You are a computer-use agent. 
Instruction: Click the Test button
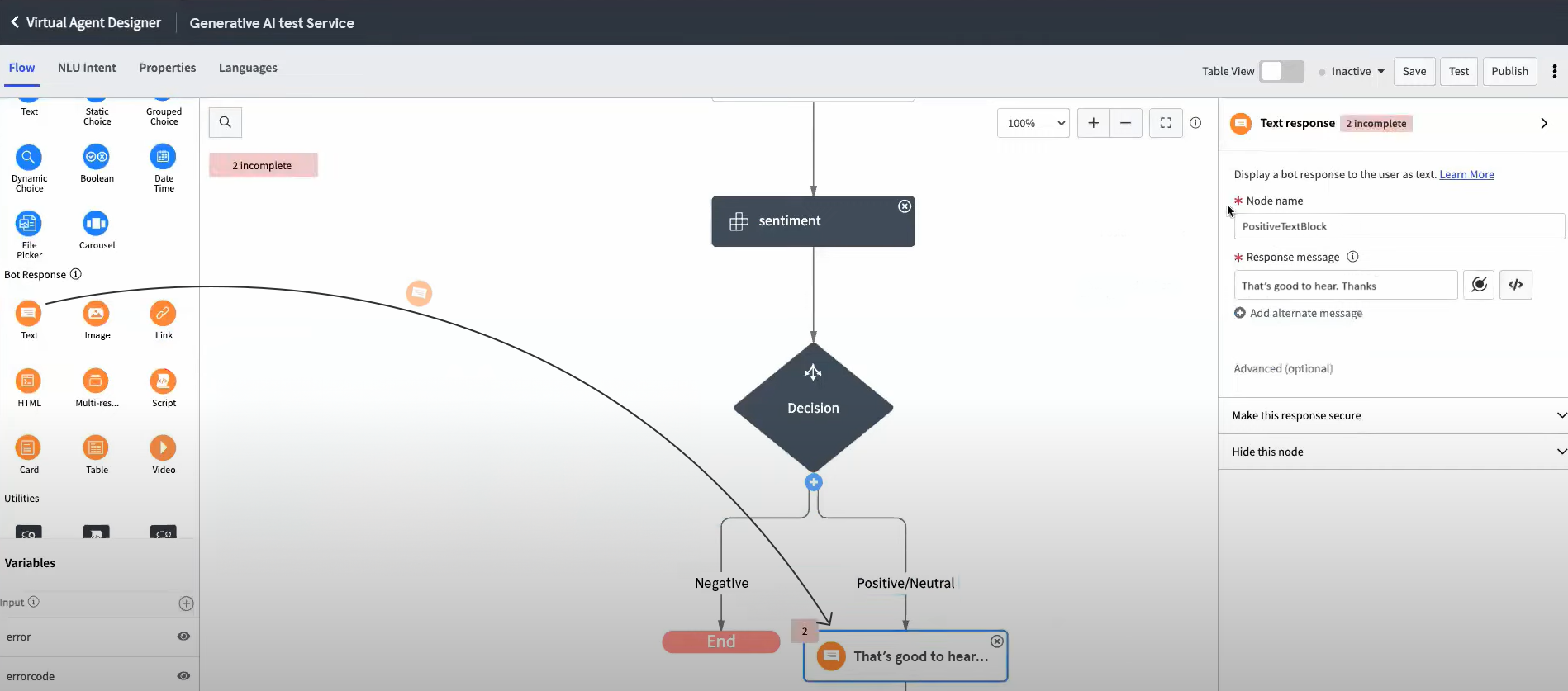pos(1459,71)
